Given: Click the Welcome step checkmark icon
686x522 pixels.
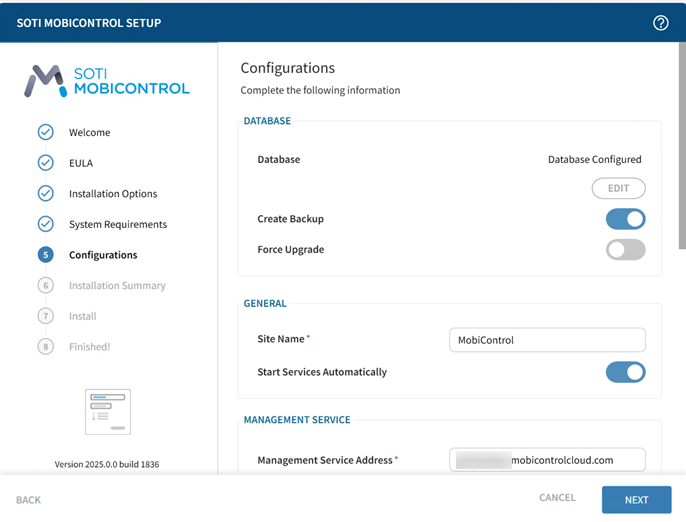Looking at the screenshot, I should [x=45, y=132].
